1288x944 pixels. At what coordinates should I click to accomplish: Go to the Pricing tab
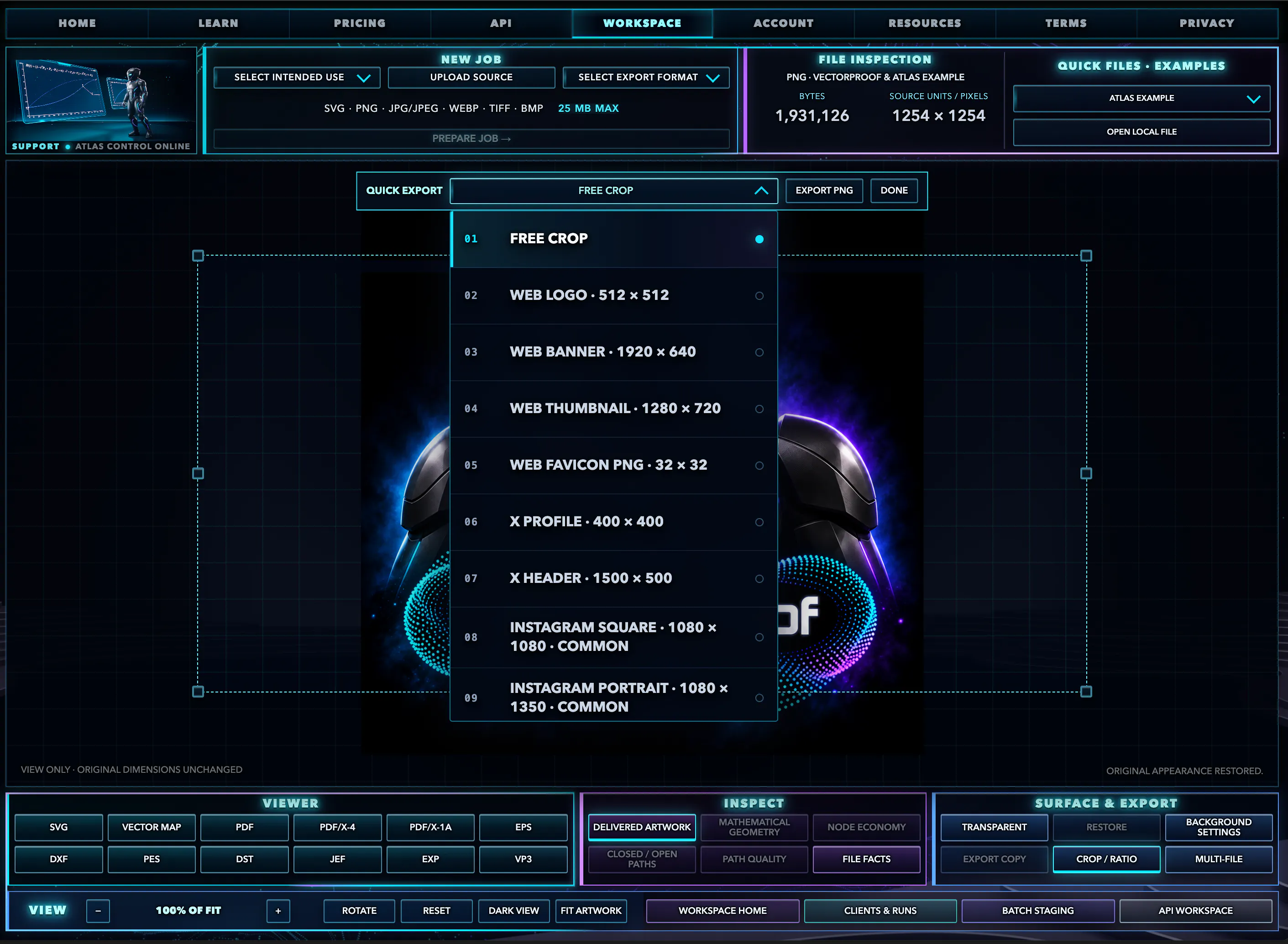pos(360,23)
